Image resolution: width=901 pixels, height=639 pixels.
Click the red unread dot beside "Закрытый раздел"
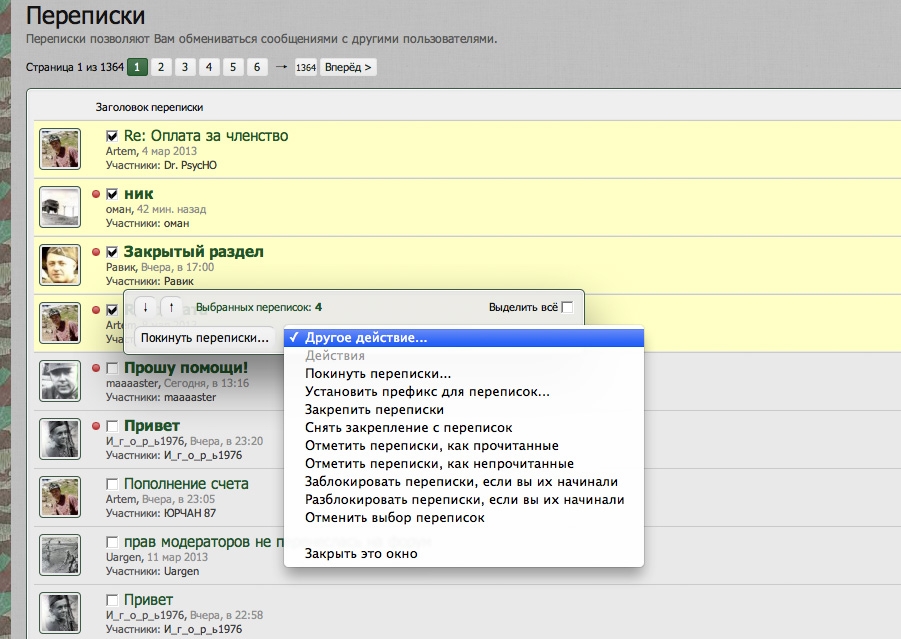(96, 252)
